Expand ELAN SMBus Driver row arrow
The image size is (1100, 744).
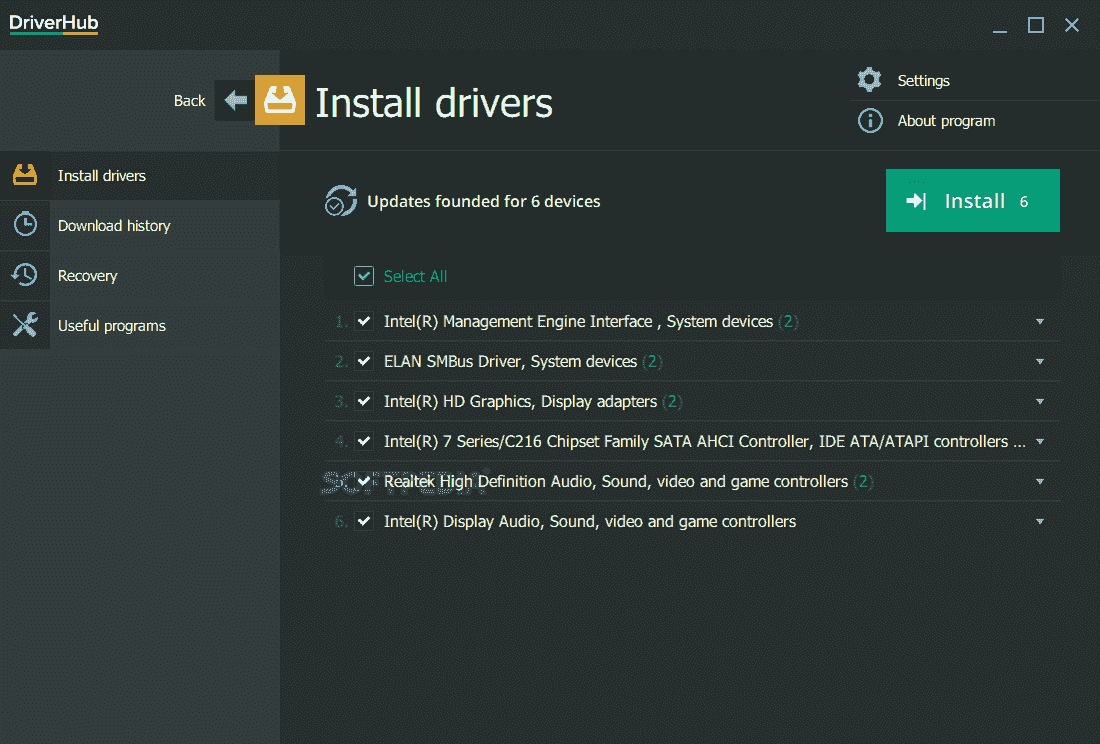coord(1040,361)
